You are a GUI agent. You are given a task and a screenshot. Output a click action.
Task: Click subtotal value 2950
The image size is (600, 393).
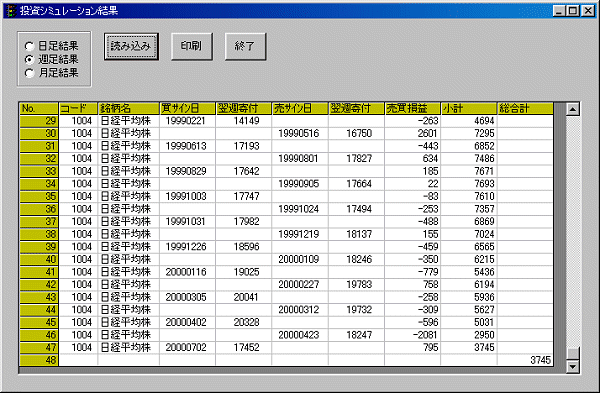click(484, 335)
